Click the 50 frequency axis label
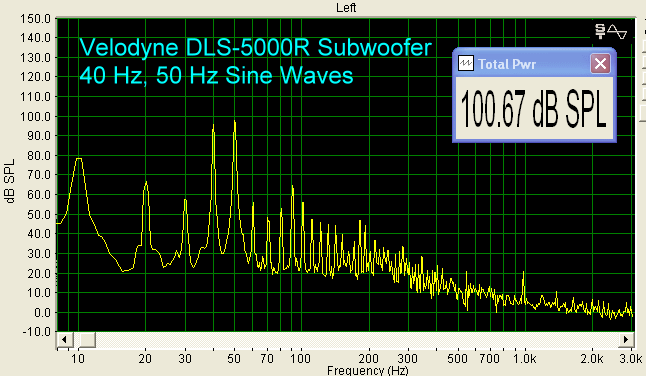Screen dimensions: 646x376 (x=234, y=359)
